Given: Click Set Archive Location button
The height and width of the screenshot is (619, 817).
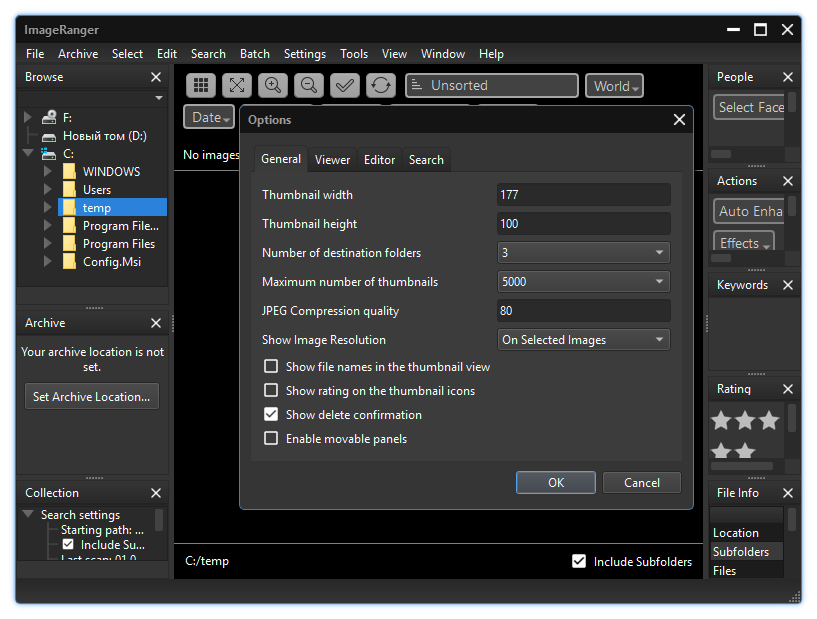Looking at the screenshot, I should tap(91, 397).
